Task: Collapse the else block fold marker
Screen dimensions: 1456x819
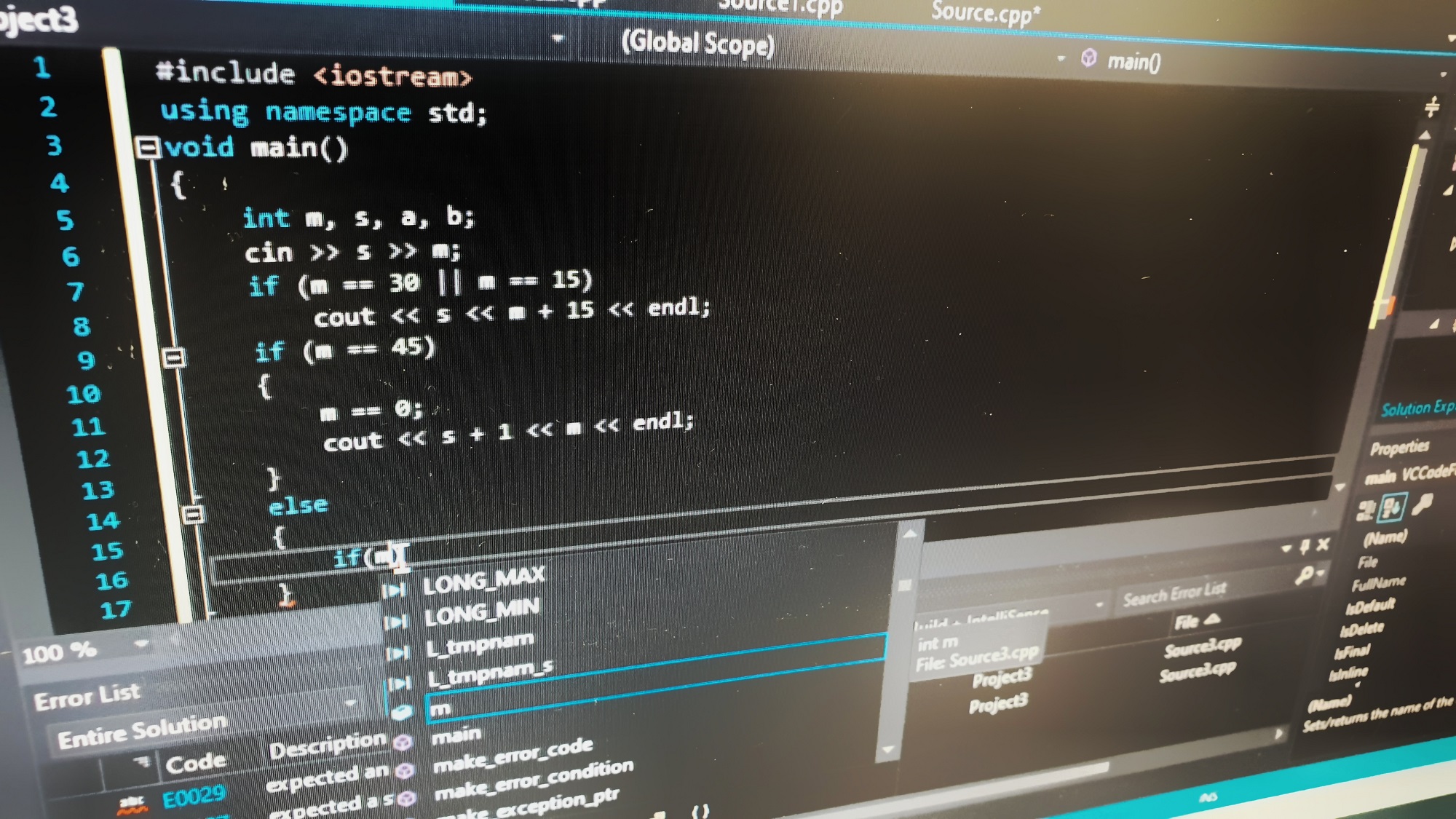Action: (193, 515)
